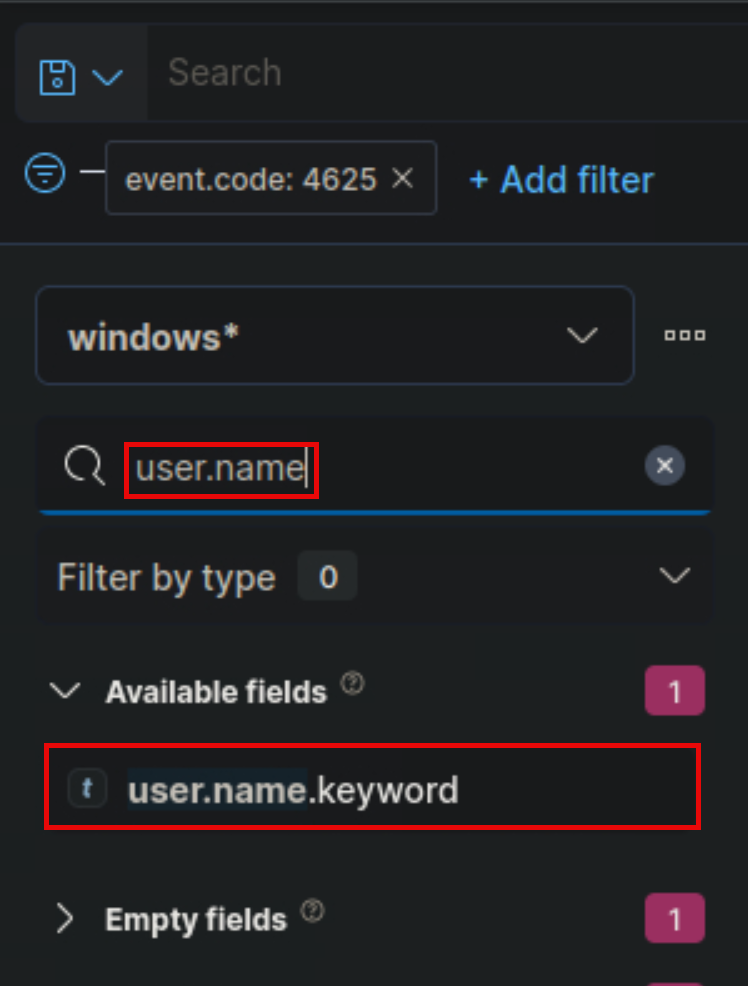Viewport: 748px width, 986px height.
Task: Expand the Empty fields section
Action: point(65,918)
